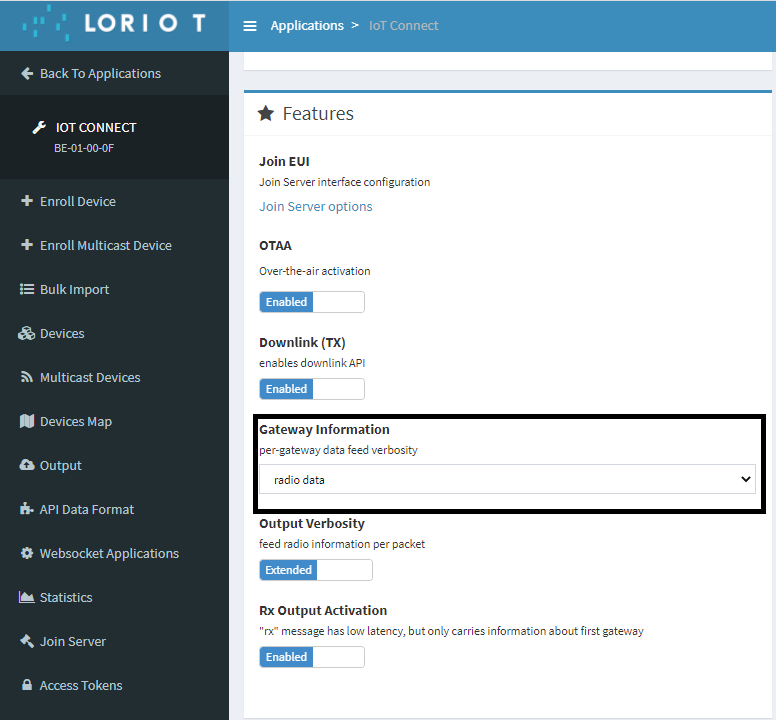Click the puzzle icon beside API Data Format

(x=27, y=509)
